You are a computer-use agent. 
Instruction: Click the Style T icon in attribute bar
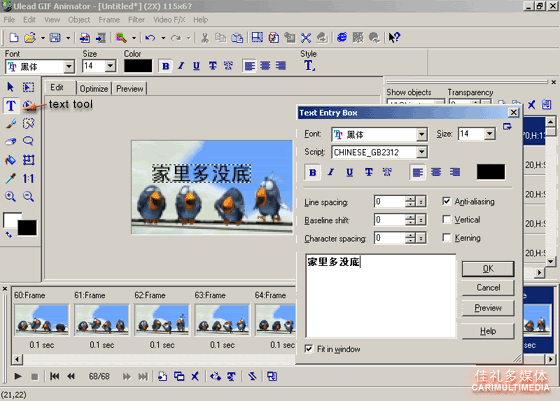click(309, 66)
